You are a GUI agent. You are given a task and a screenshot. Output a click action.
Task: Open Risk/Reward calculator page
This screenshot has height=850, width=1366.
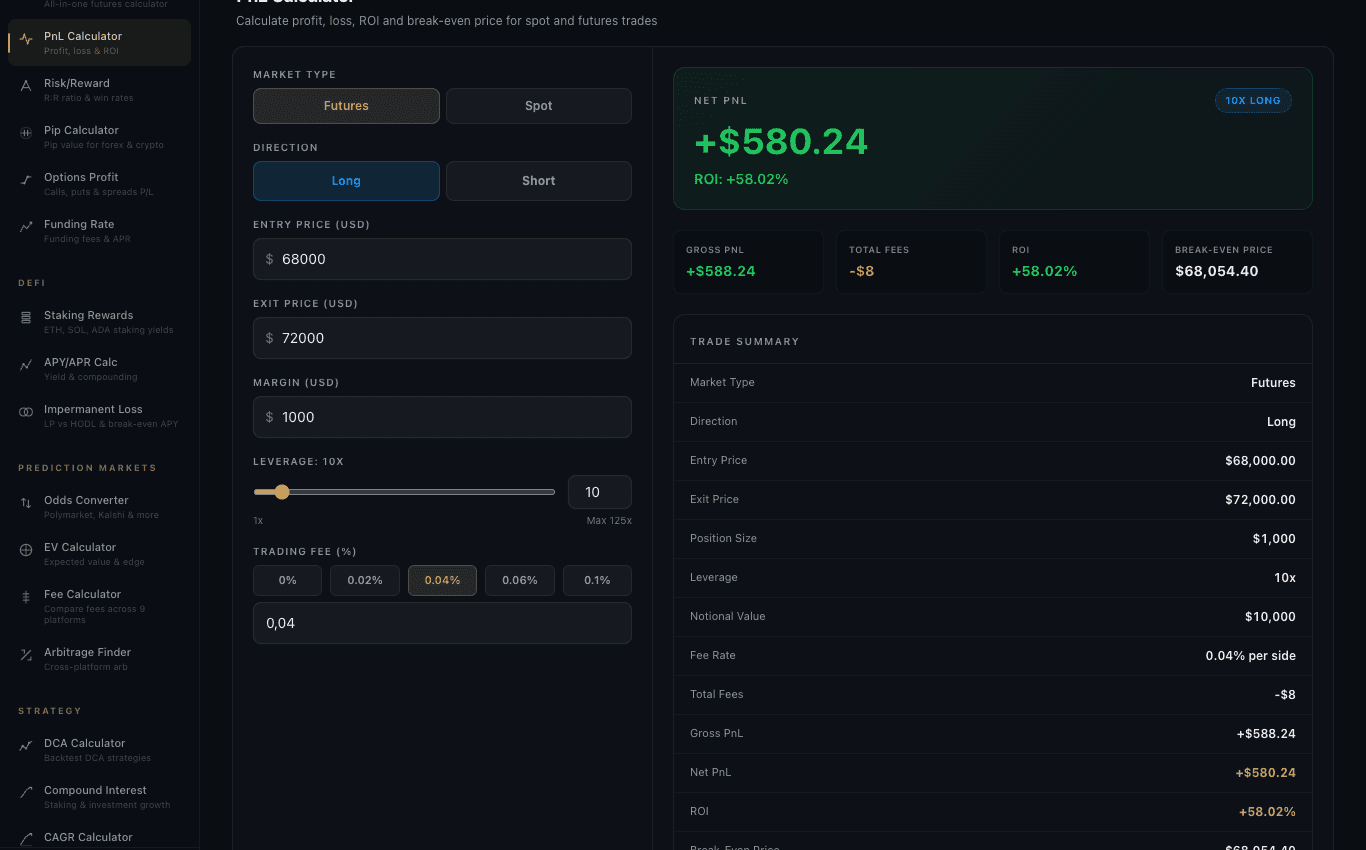(x=99, y=90)
